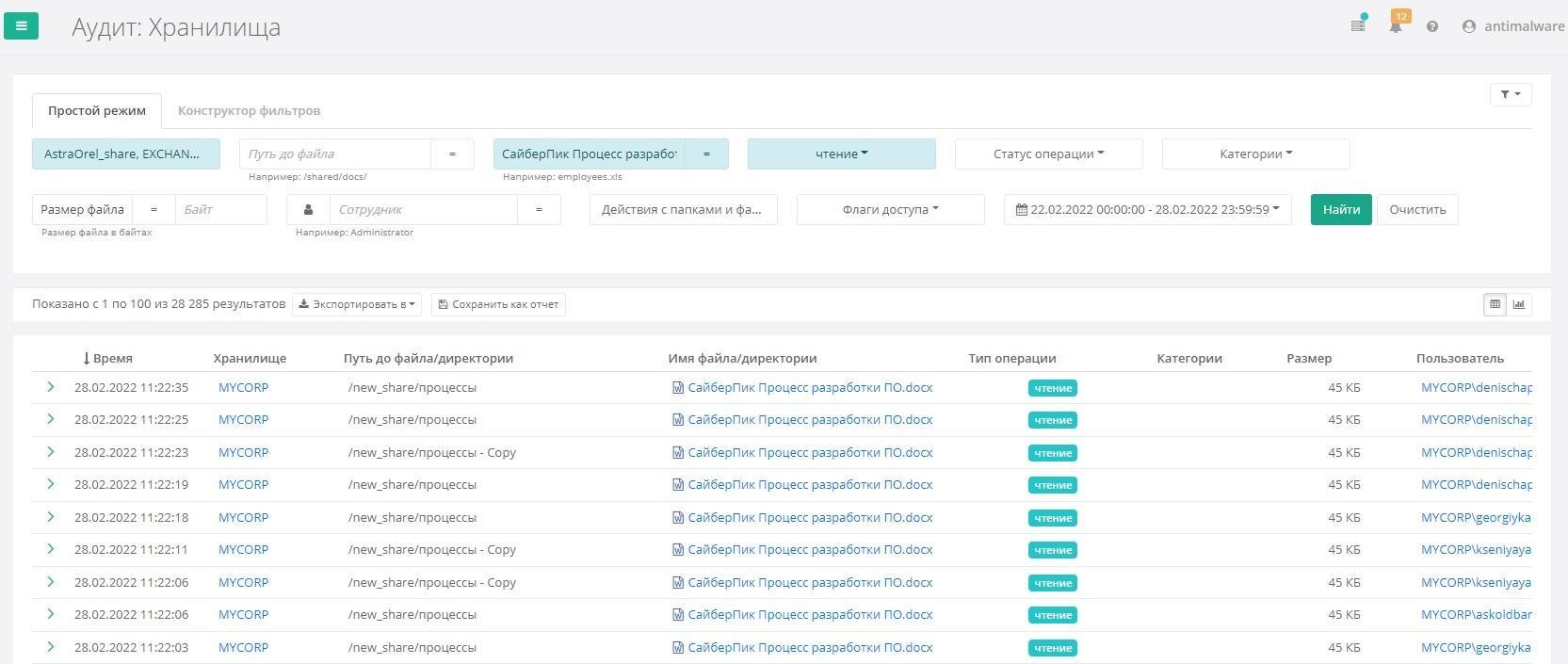Image resolution: width=1568 pixels, height=664 pixels.
Task: Open user MYCORP\kseniyaya link at 11:22:11
Action: [1476, 549]
